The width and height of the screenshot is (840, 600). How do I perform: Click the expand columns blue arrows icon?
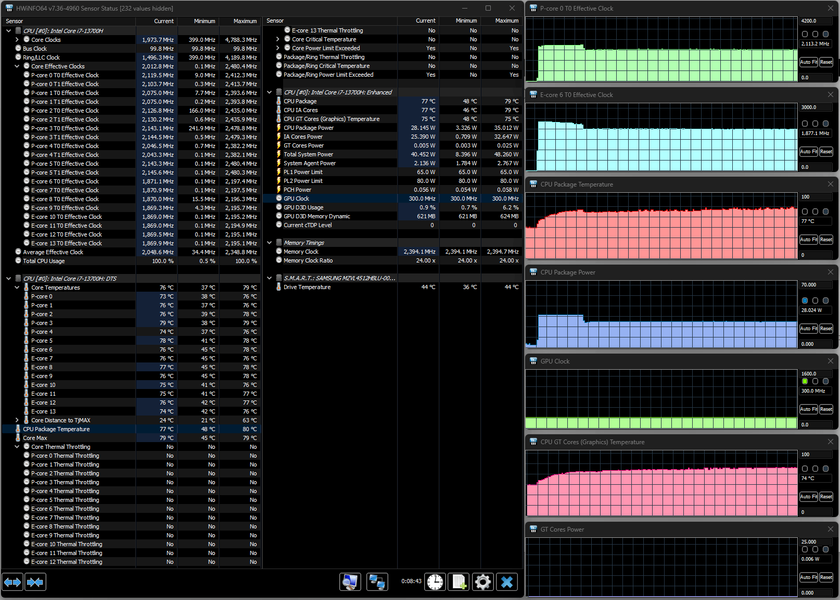point(13,582)
